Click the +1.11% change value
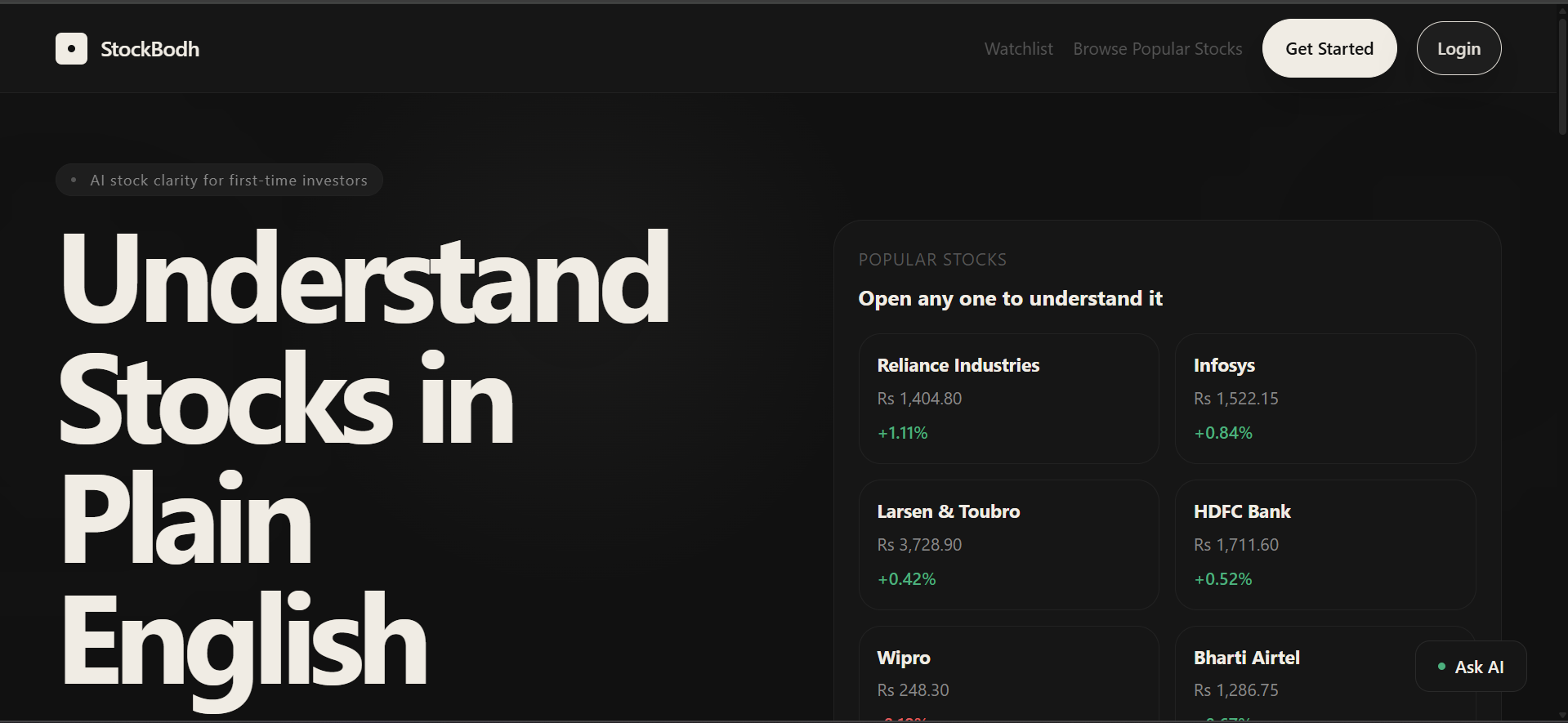Viewport: 1568px width, 723px height. 902,433
